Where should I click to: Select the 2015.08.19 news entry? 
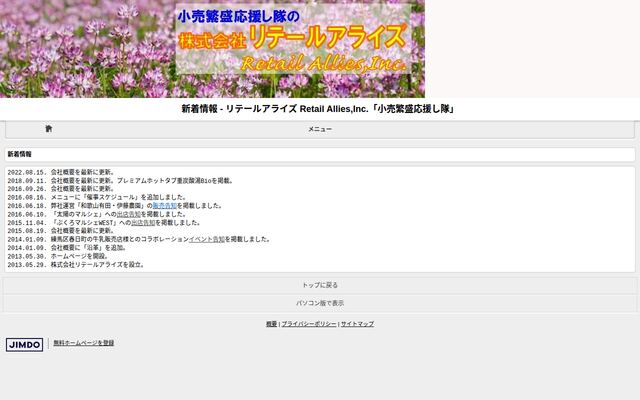61,231
